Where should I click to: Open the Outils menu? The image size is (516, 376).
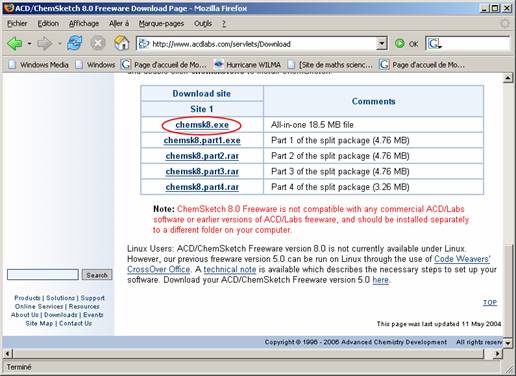[x=203, y=24]
